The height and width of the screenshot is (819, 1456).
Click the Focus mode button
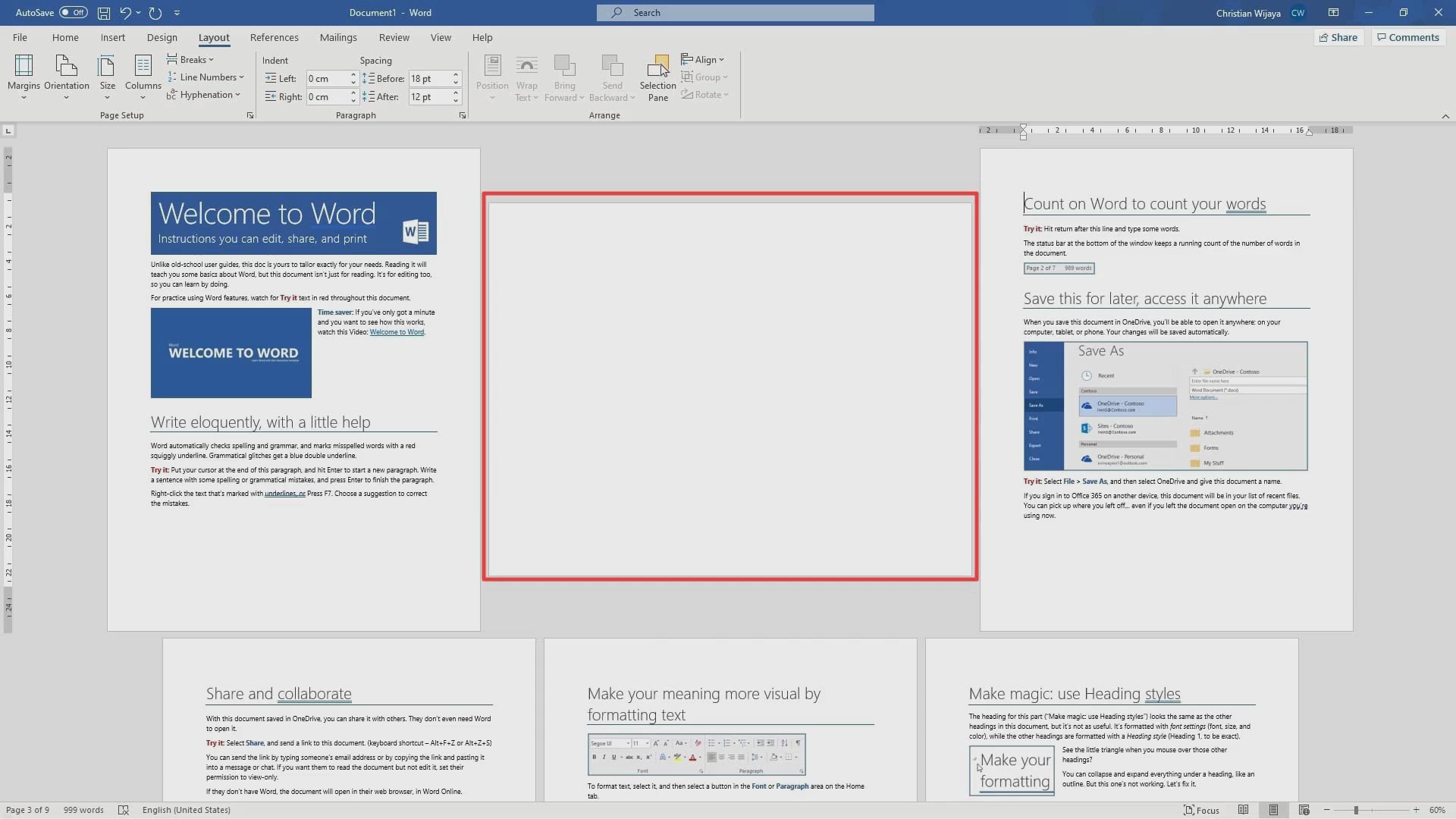(1201, 810)
